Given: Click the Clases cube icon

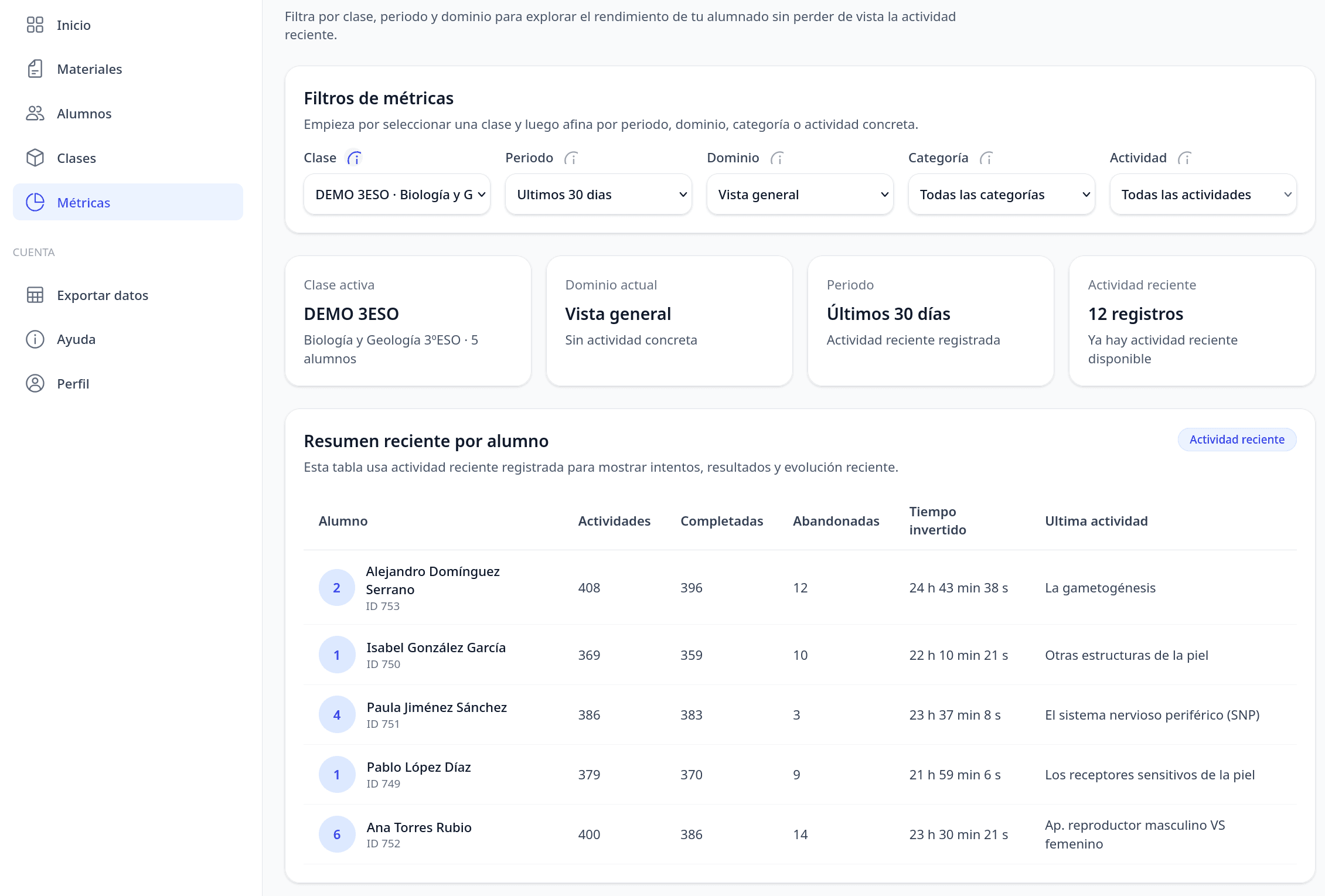Looking at the screenshot, I should 35,158.
